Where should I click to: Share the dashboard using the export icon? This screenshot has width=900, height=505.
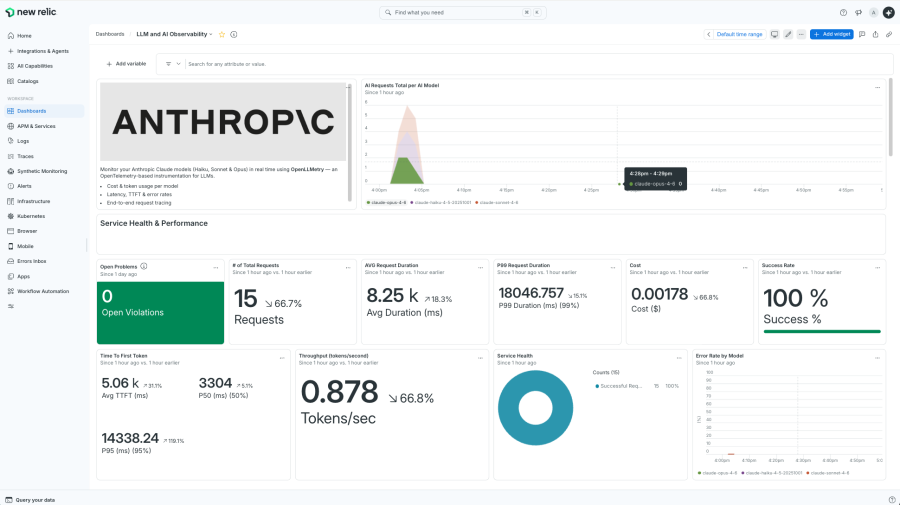(x=875, y=34)
